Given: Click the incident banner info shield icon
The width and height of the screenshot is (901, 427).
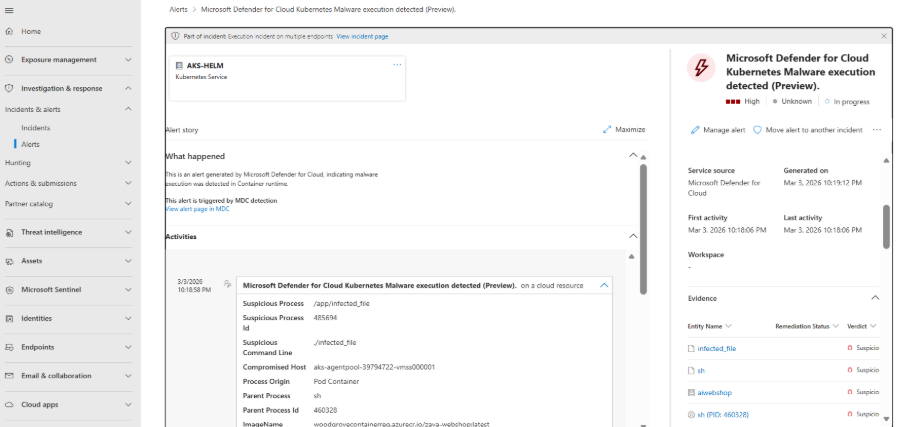Looking at the screenshot, I should [176, 36].
